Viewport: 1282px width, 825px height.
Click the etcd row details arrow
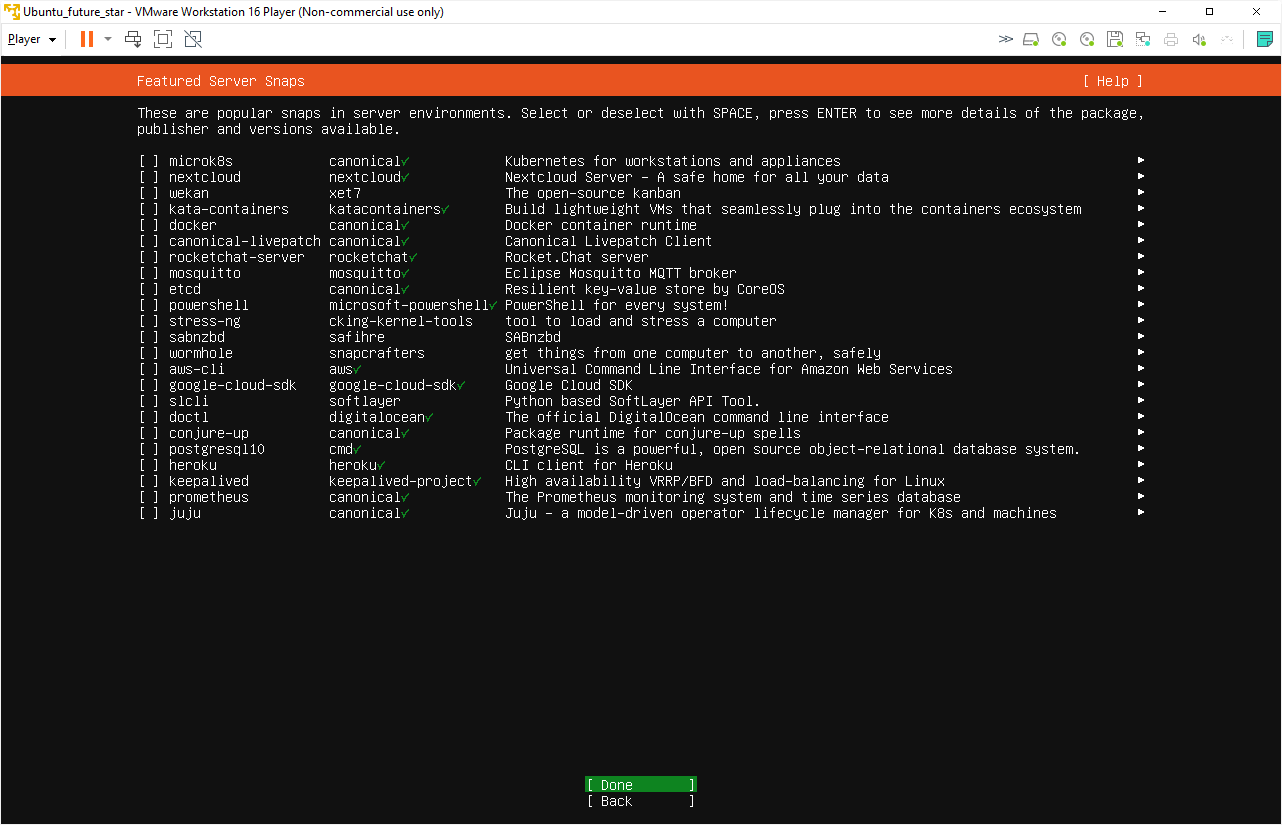click(x=1141, y=289)
